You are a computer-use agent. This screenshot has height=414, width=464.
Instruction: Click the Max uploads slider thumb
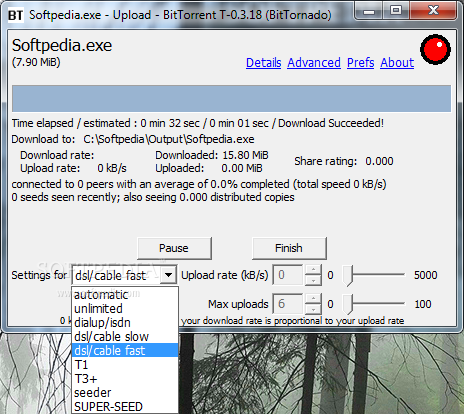348,305
